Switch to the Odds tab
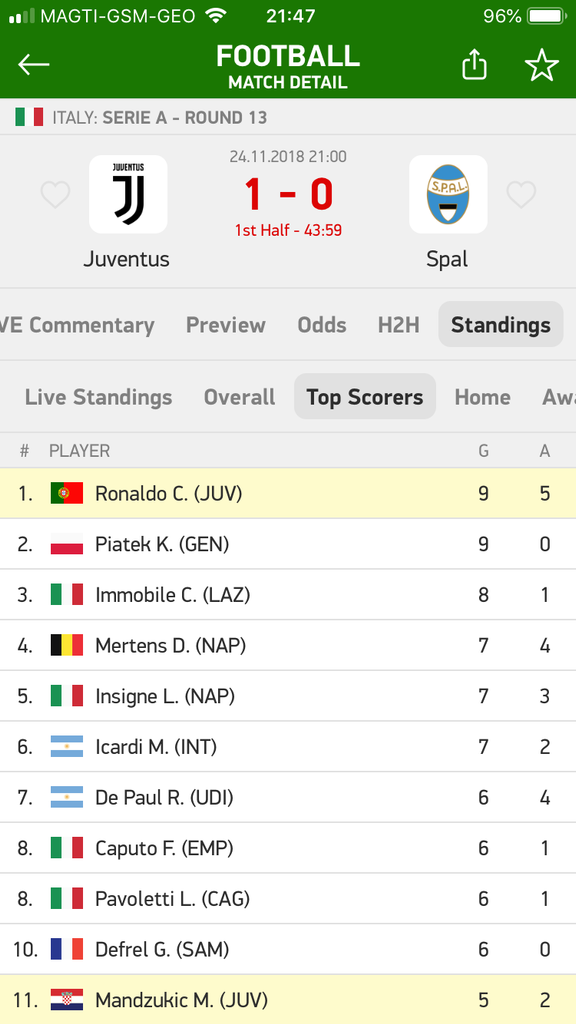 tap(321, 325)
